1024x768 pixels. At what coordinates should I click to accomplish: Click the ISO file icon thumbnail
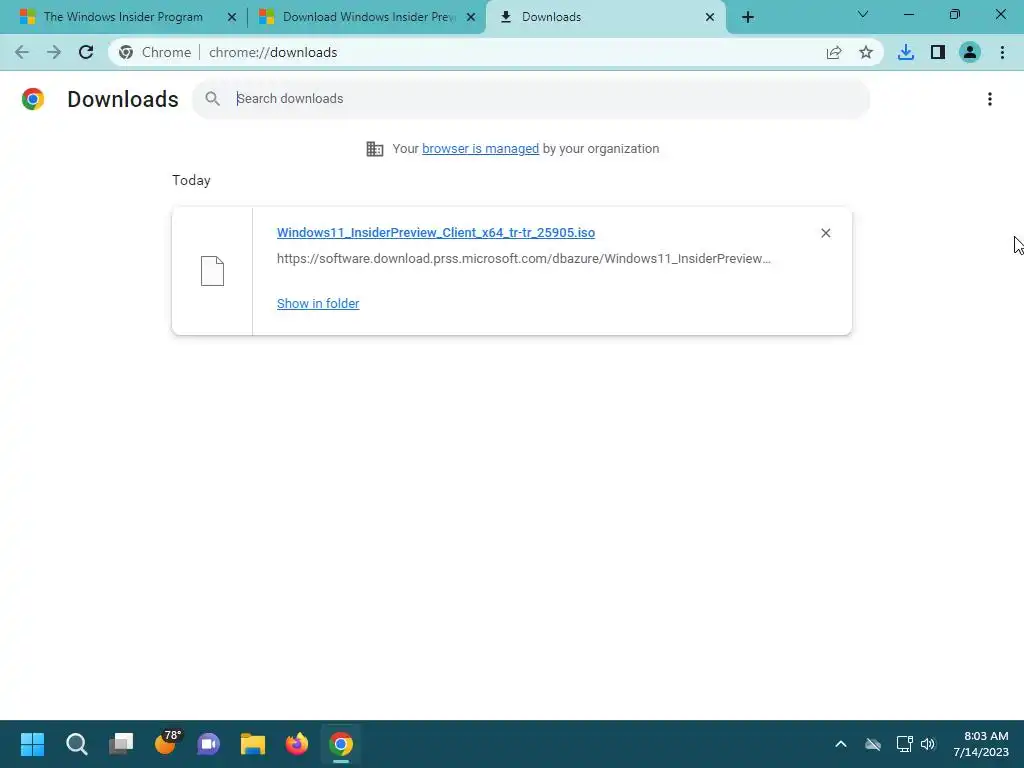pos(212,271)
